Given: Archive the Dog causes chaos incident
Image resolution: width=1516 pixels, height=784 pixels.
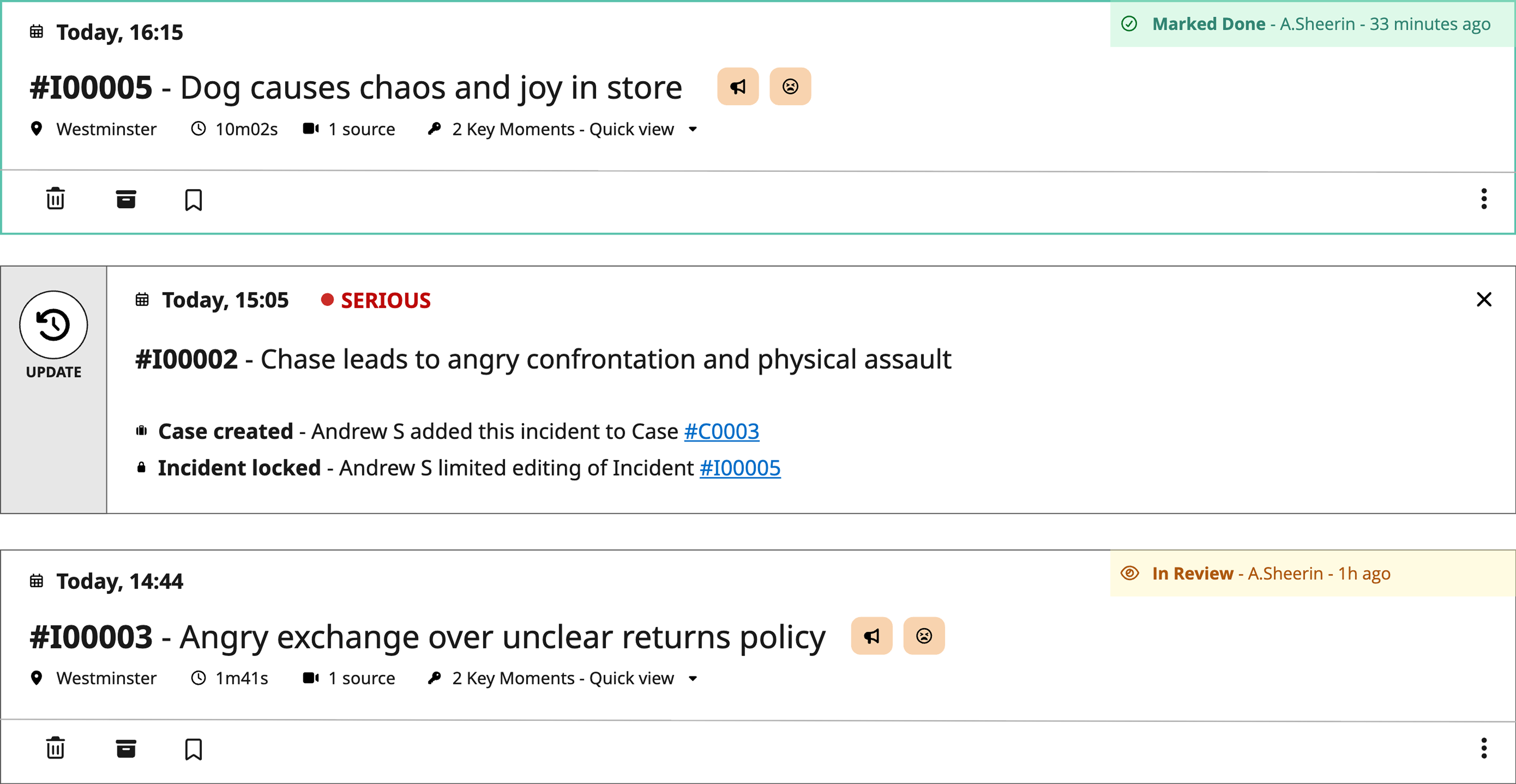Looking at the screenshot, I should 126,199.
